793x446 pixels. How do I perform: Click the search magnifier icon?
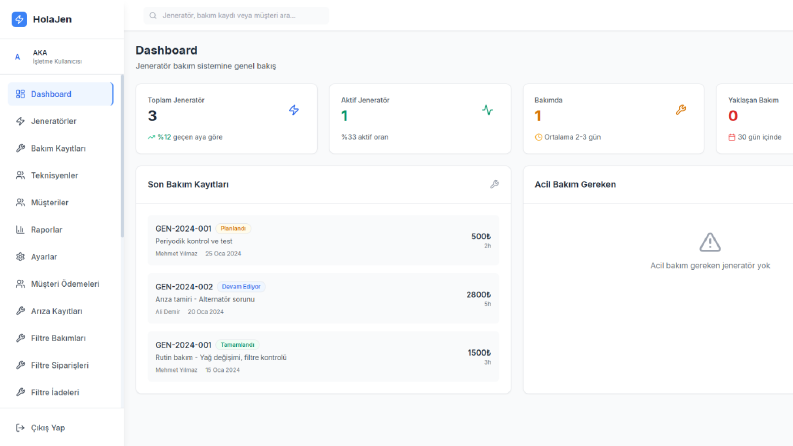point(153,16)
